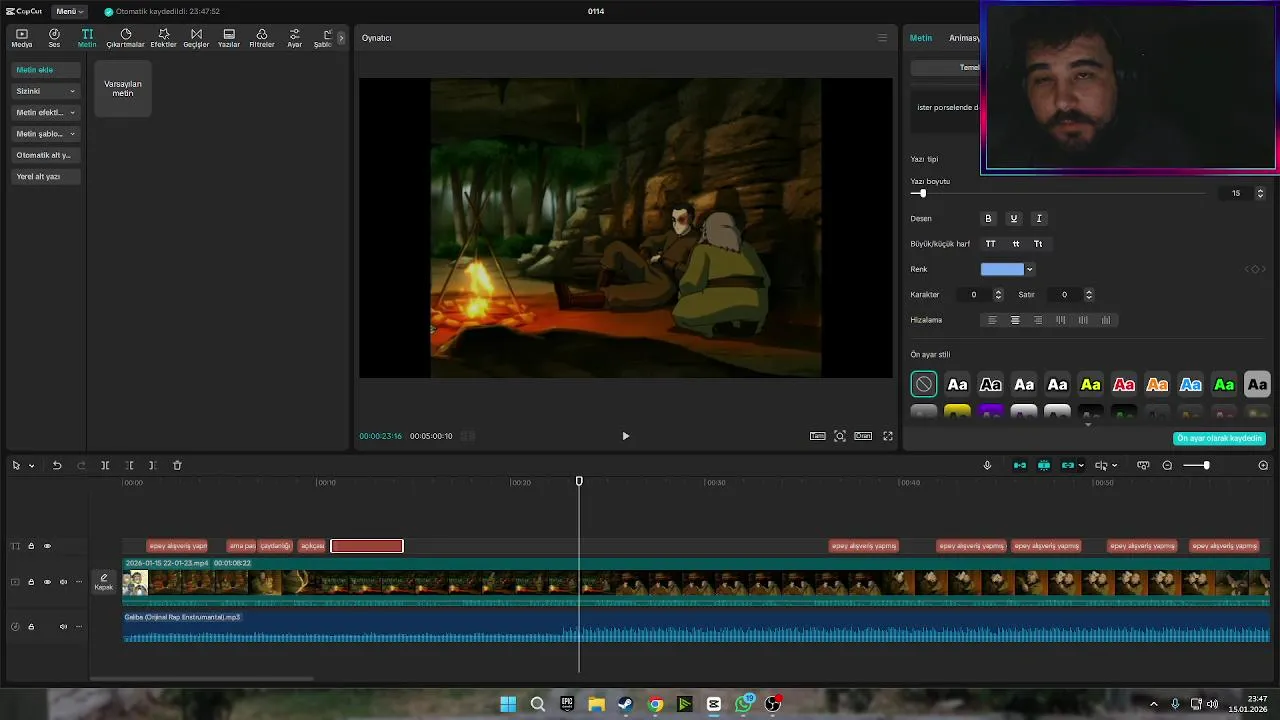Apply the red Aa preset style
The height and width of the screenshot is (720, 1280).
(1124, 384)
